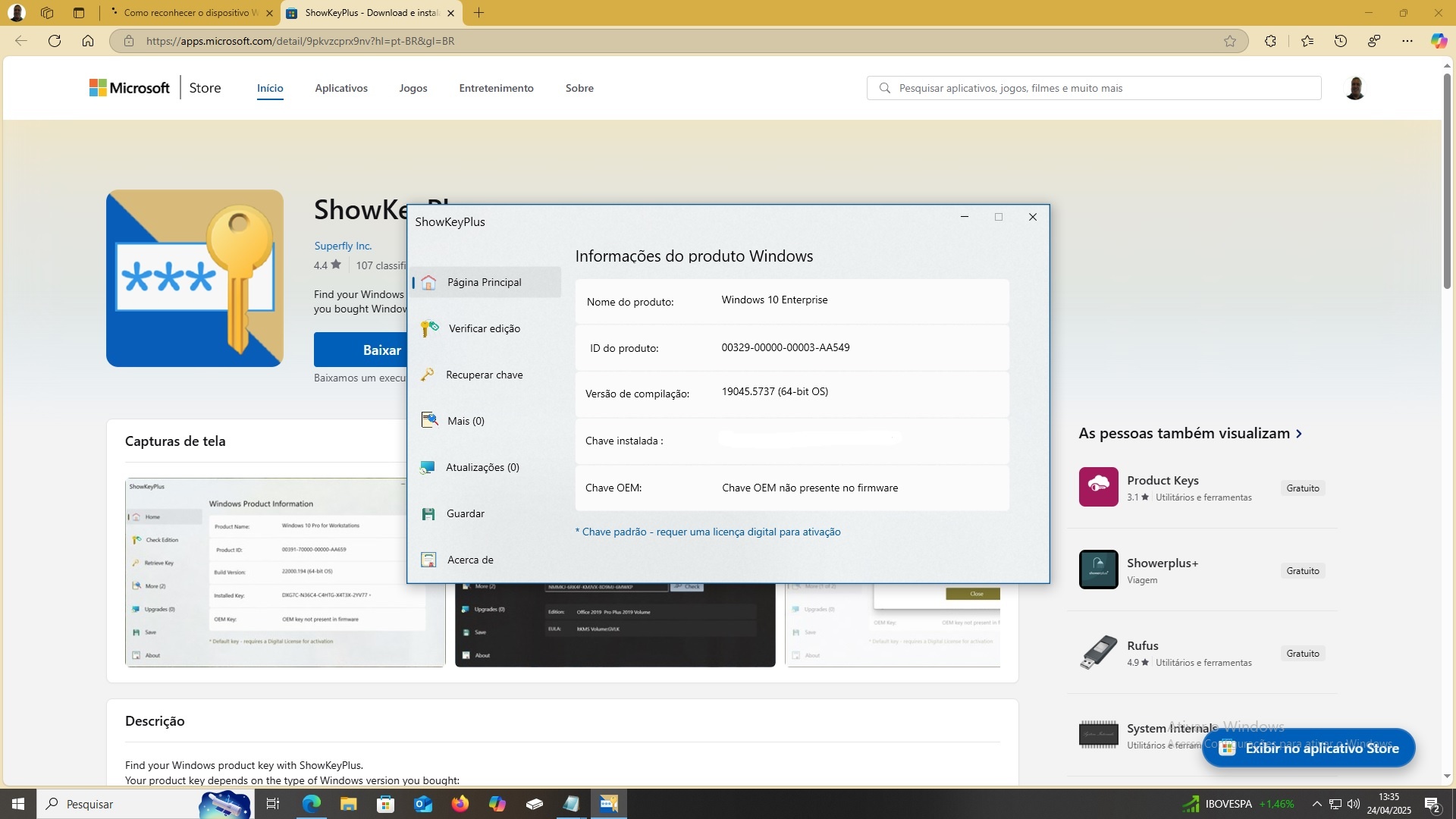Open Outlook from the taskbar

click(422, 804)
